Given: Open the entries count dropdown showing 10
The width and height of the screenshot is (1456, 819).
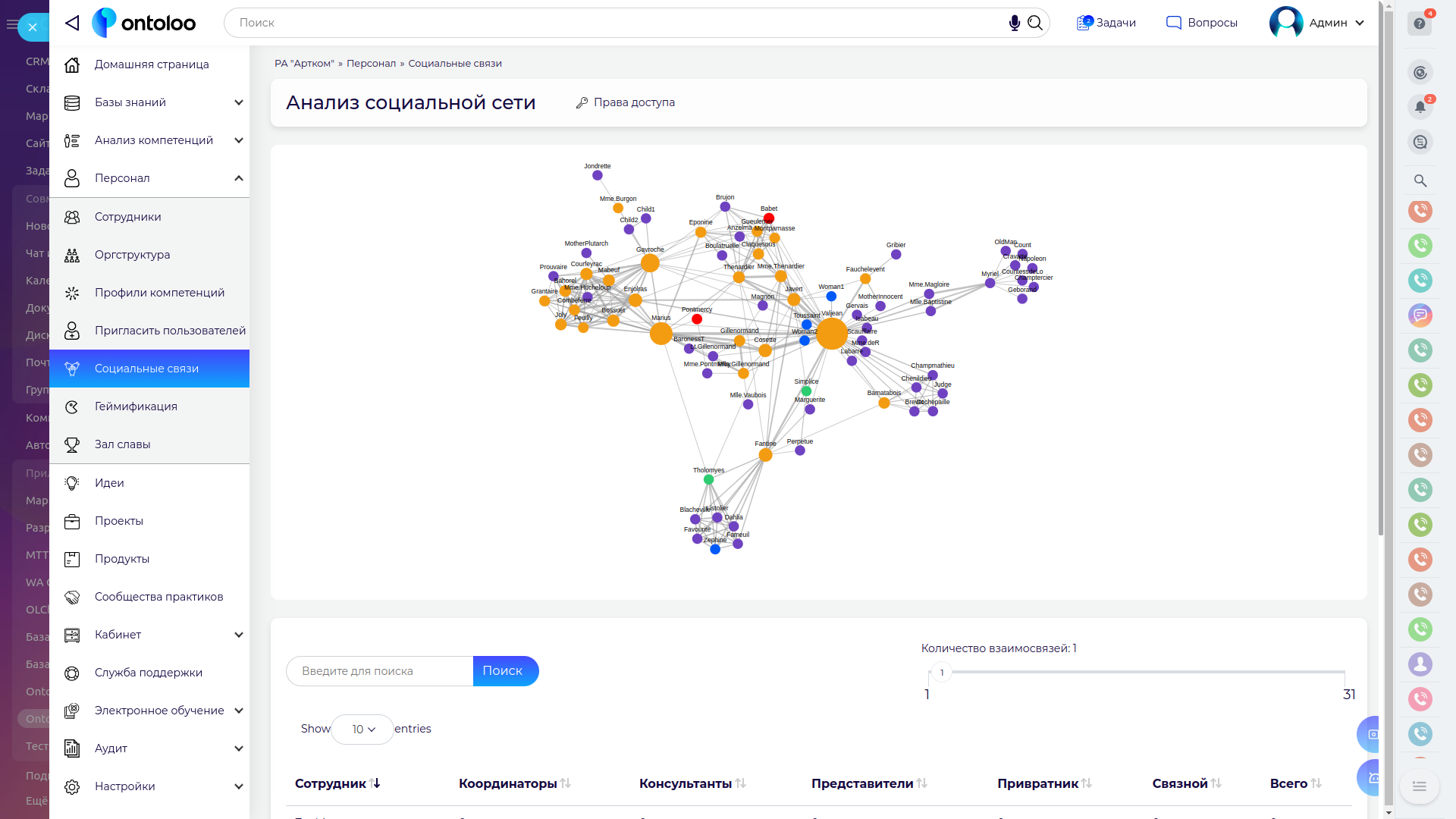Looking at the screenshot, I should (362, 729).
